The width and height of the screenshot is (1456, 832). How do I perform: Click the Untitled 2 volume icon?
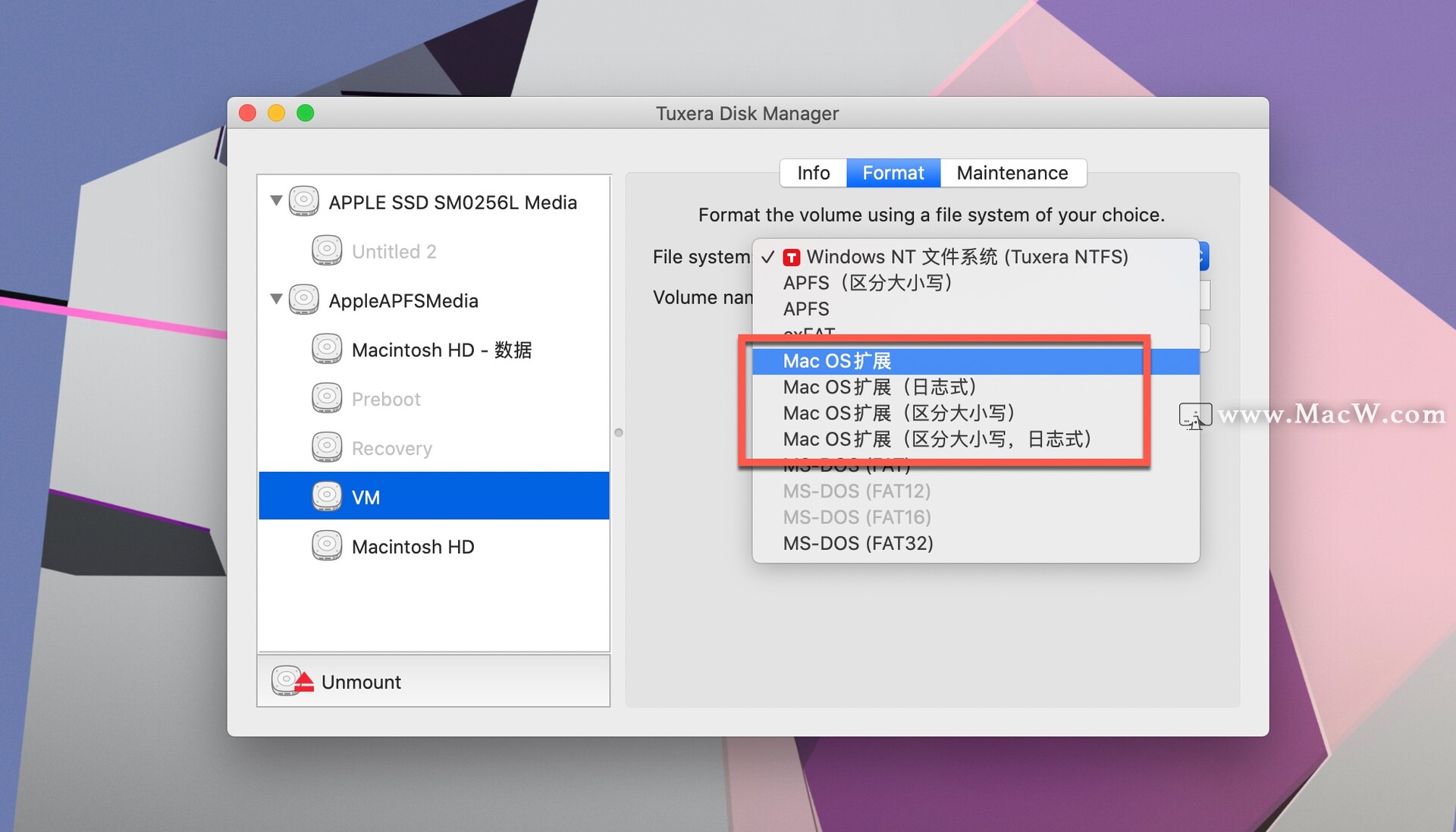click(x=327, y=250)
